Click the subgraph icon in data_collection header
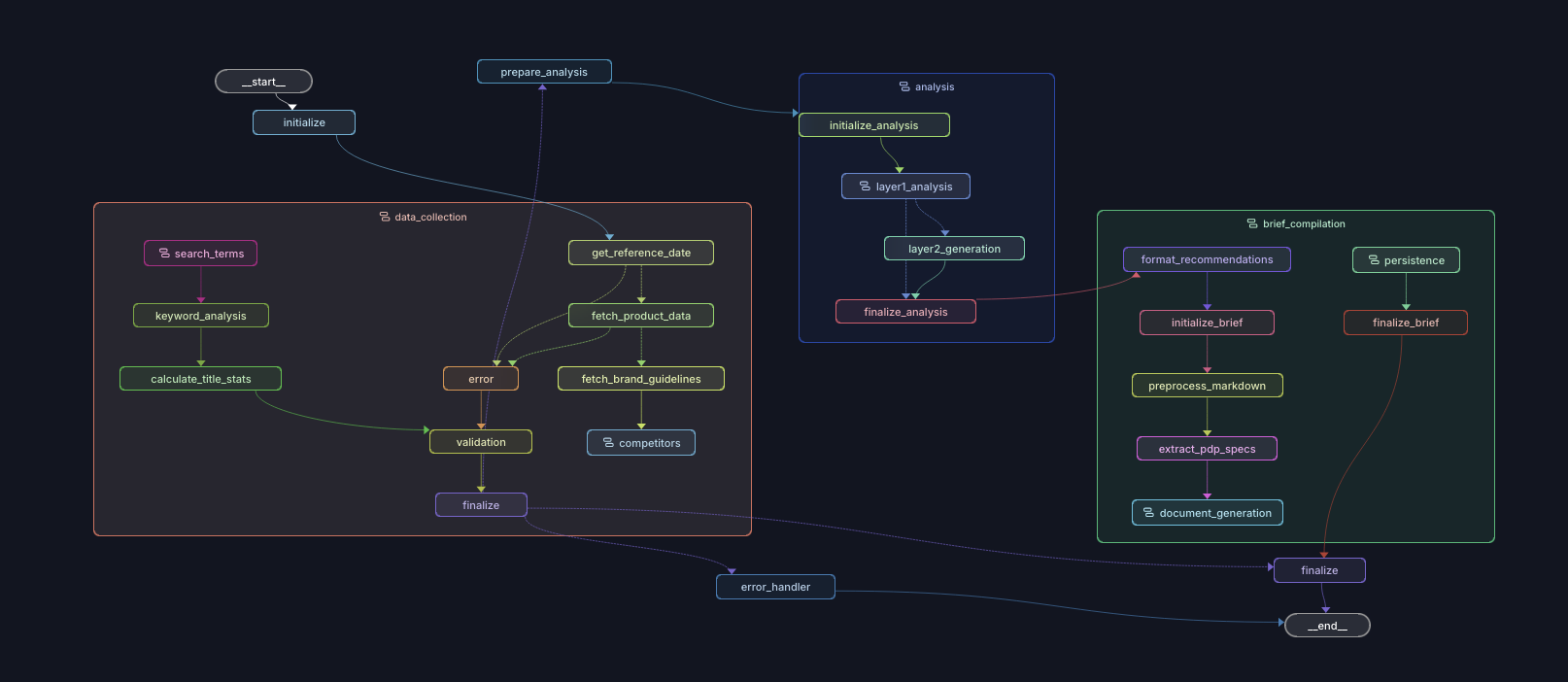This screenshot has width=1568, height=682. coord(385,217)
